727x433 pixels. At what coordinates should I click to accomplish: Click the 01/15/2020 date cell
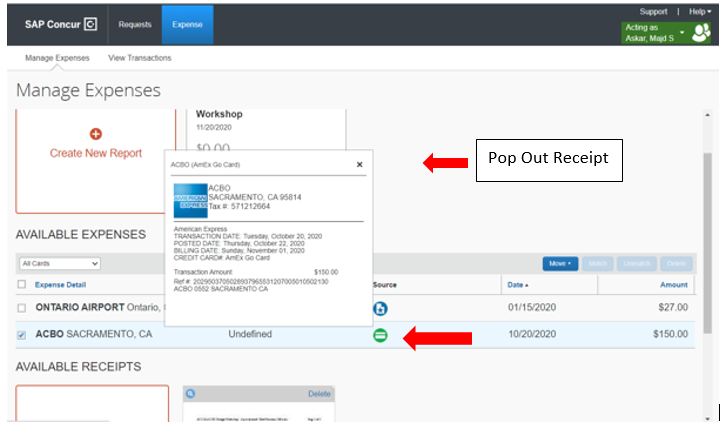coord(532,307)
